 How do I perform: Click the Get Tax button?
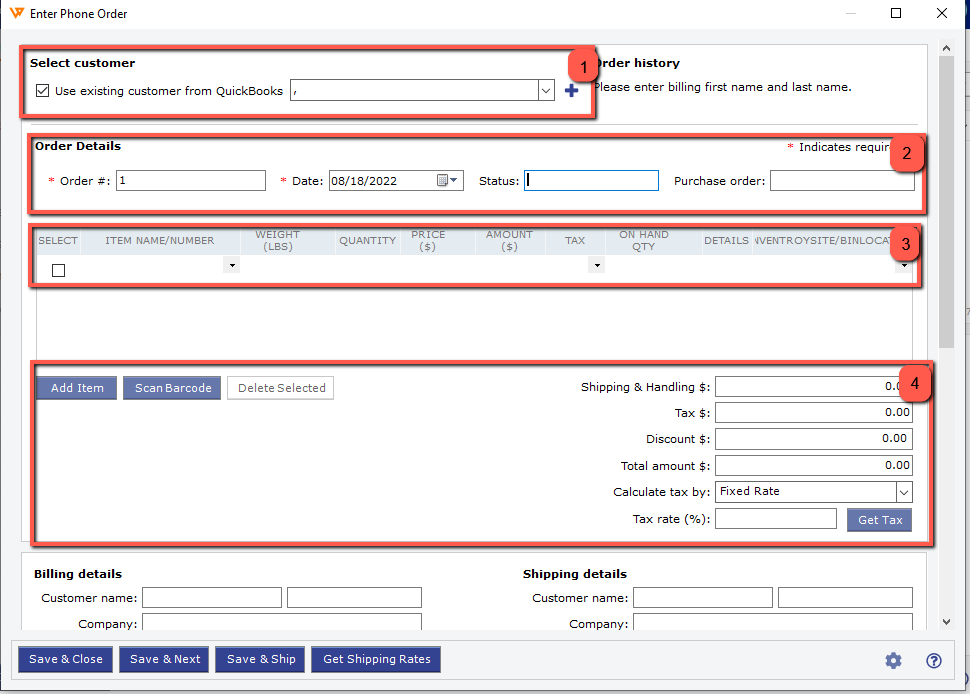[x=879, y=520]
